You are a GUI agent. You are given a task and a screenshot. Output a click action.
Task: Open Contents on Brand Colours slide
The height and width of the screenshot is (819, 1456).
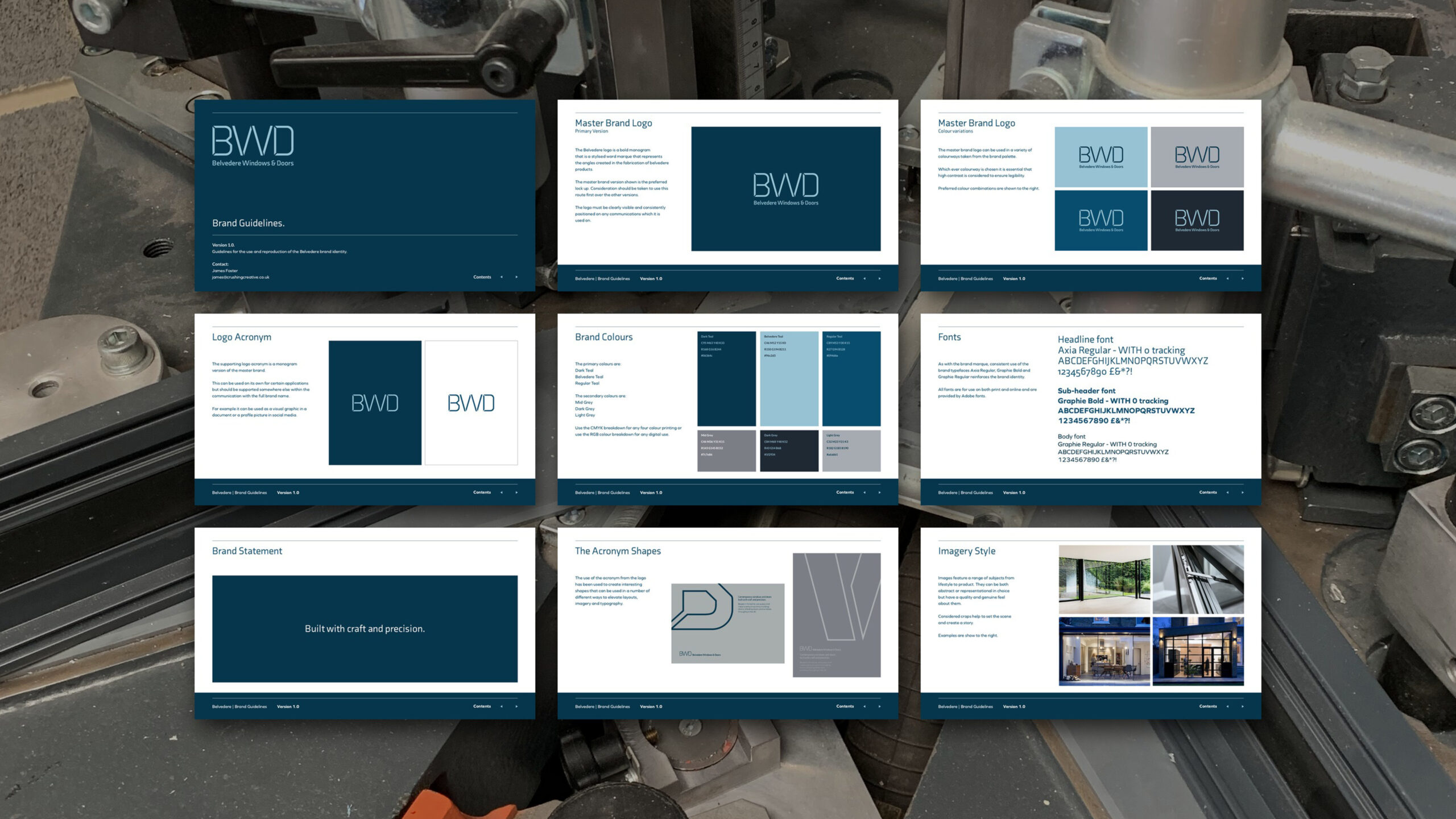tap(845, 493)
